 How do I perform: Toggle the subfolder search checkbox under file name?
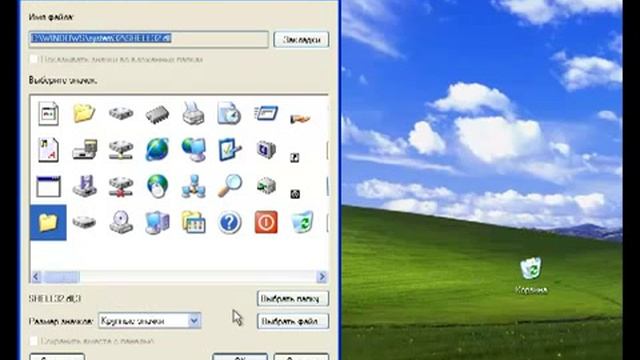(x=34, y=59)
